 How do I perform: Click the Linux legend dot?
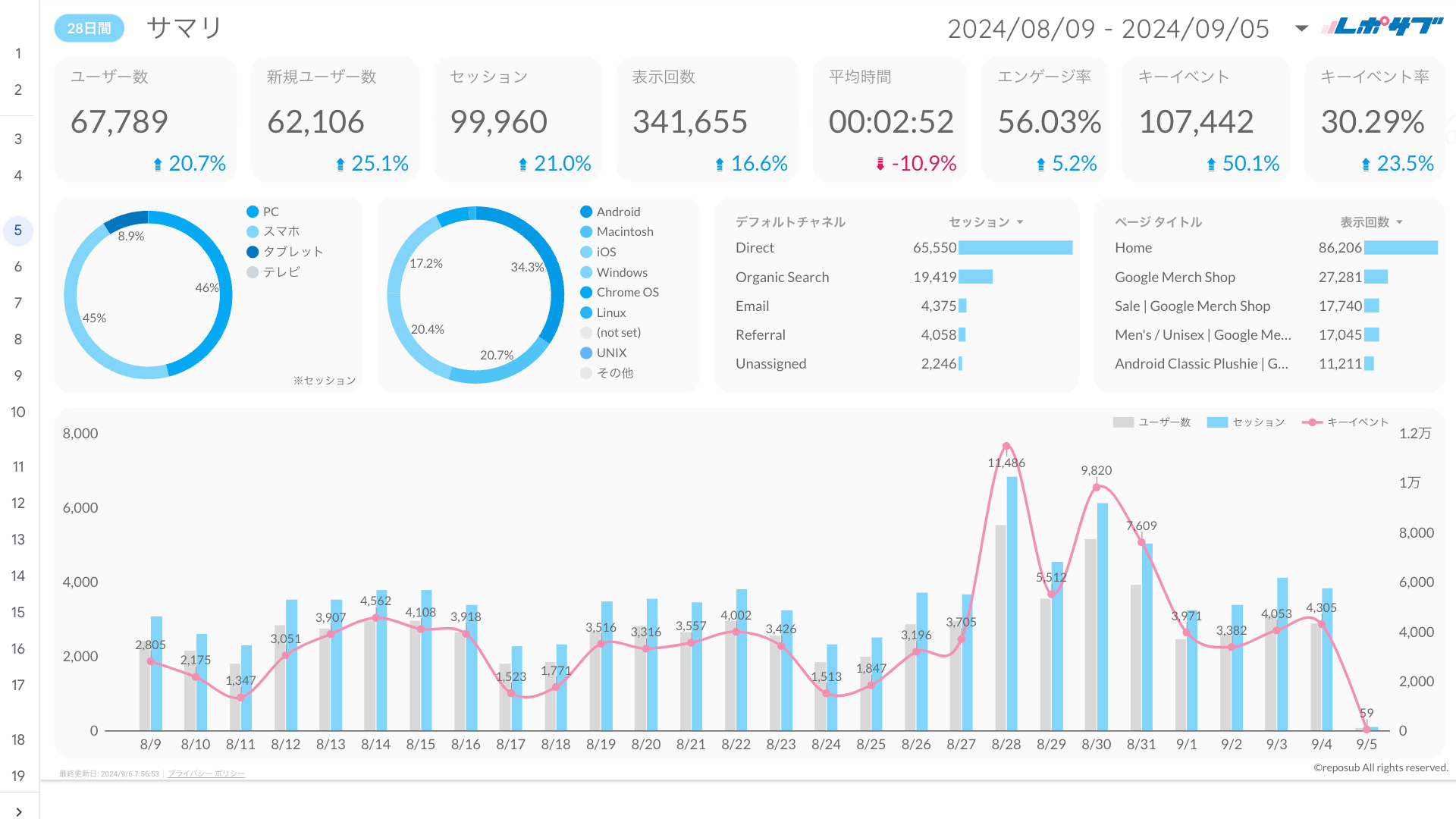click(x=586, y=312)
